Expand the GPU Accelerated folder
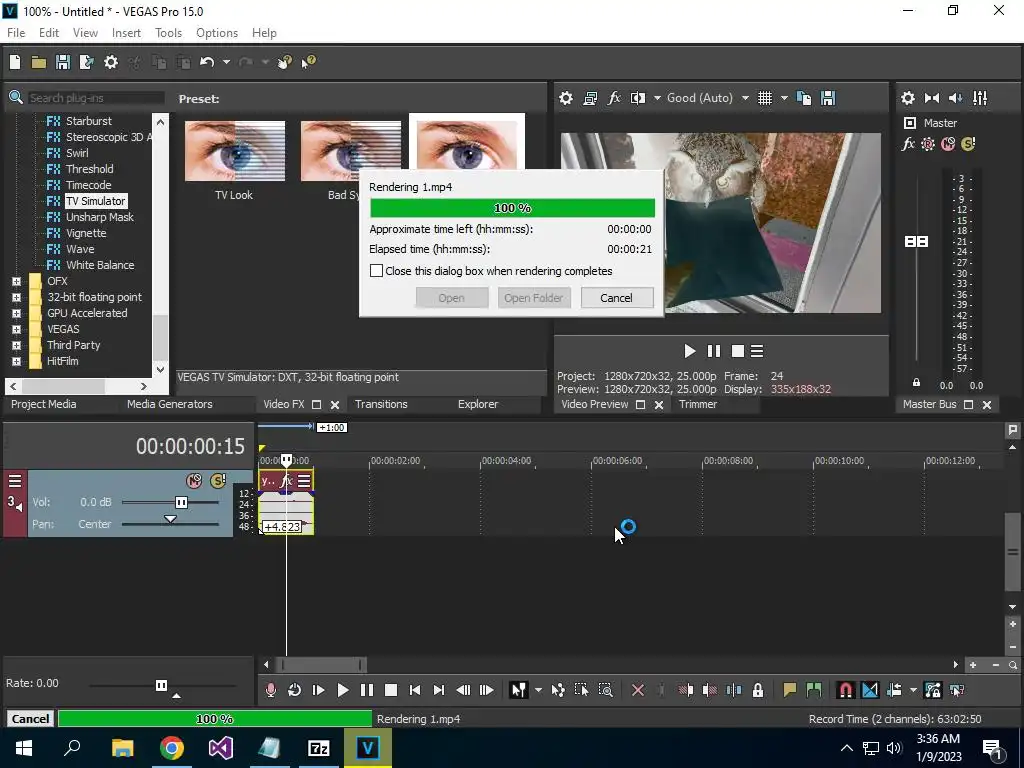Screen dimensions: 1024x768 tap(16, 313)
